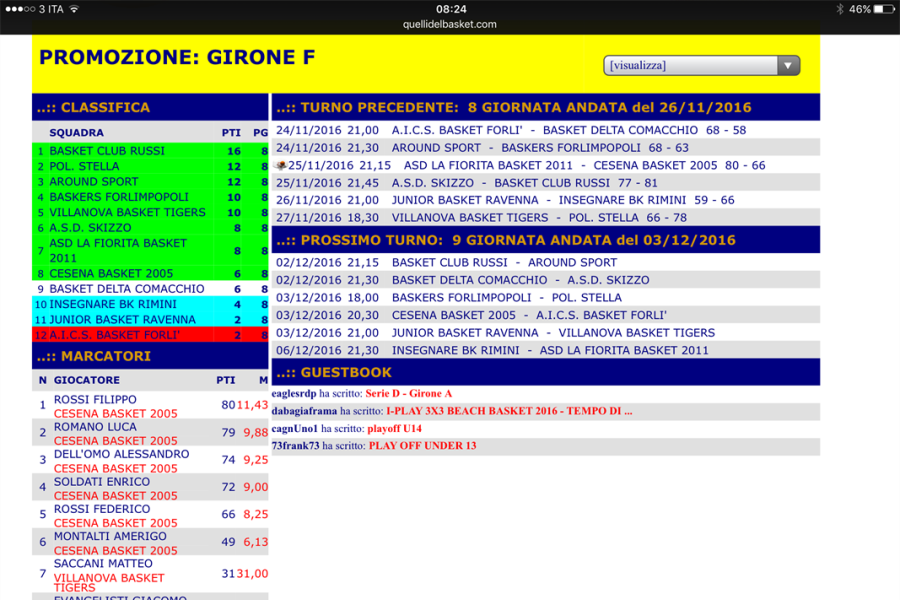
Task: Click the small icon before 25/11/2016 21,15
Action: coord(281,165)
